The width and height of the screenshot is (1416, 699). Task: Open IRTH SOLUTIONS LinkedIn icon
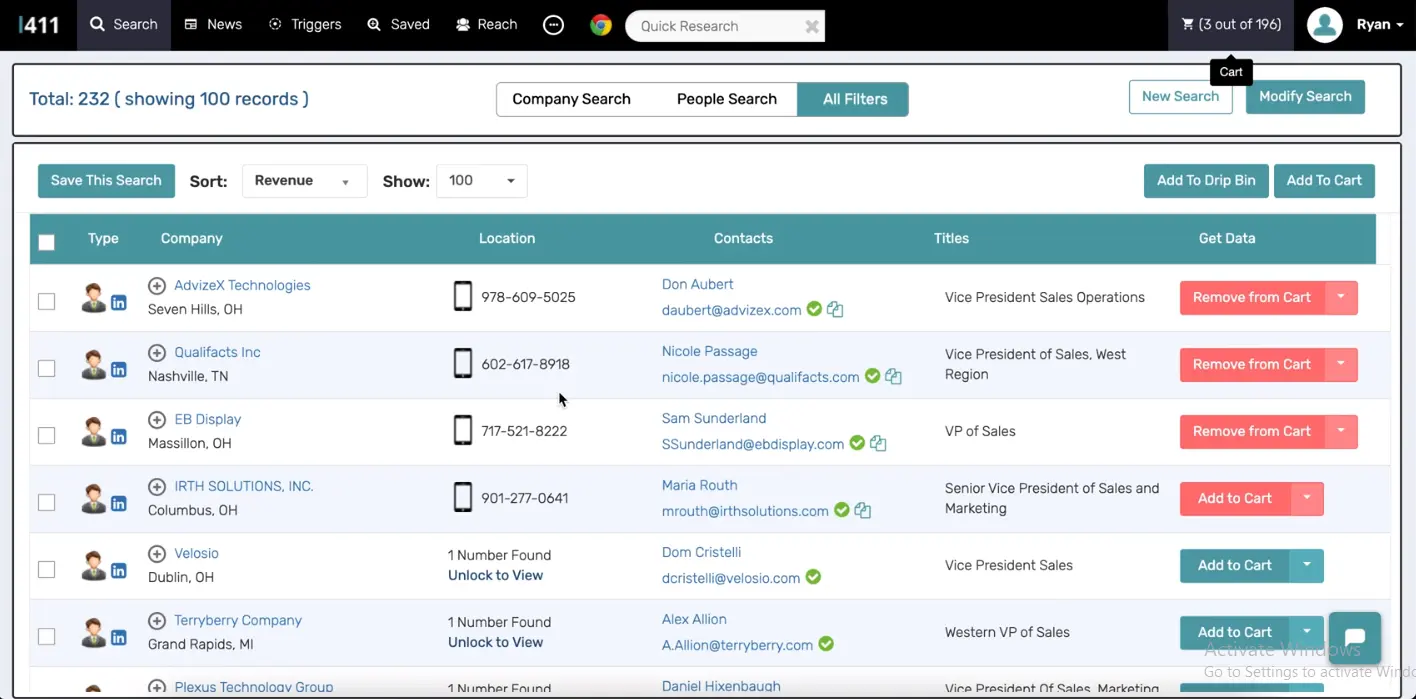(x=119, y=503)
